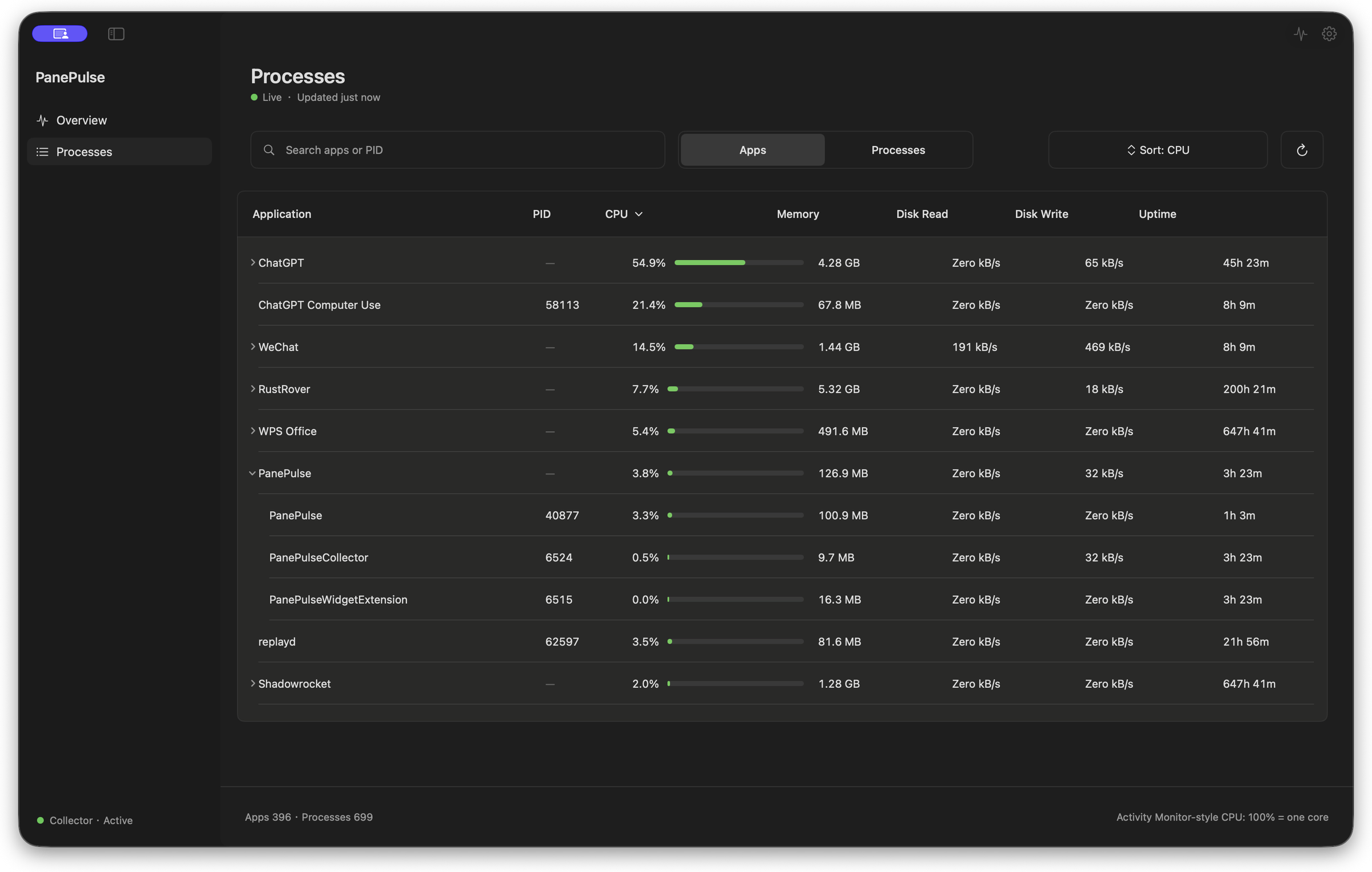Open the activity pulse icon at top right
Viewport: 1372px width, 872px height.
point(1301,34)
